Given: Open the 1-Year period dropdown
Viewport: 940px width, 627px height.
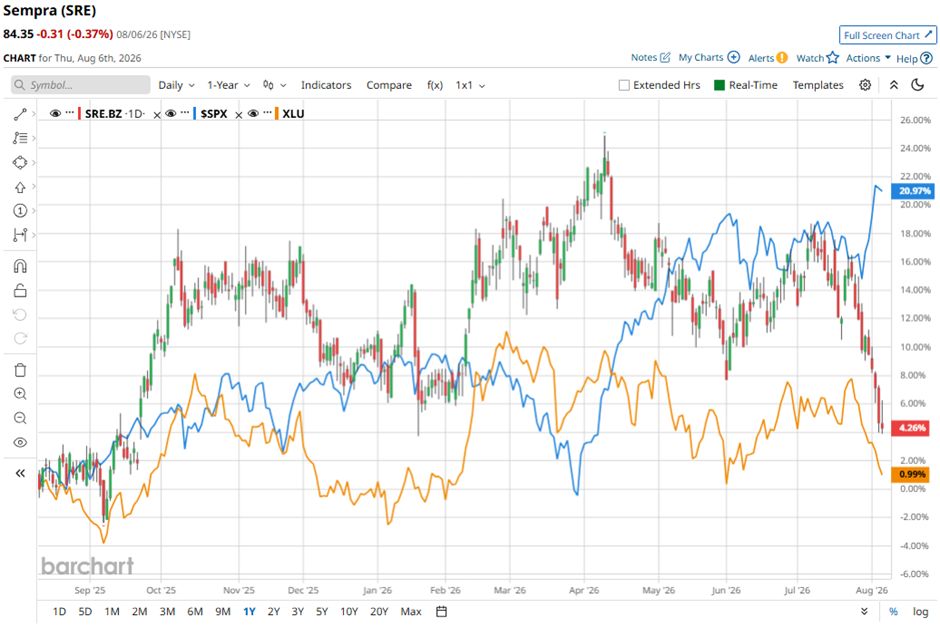Looking at the screenshot, I should (x=228, y=85).
